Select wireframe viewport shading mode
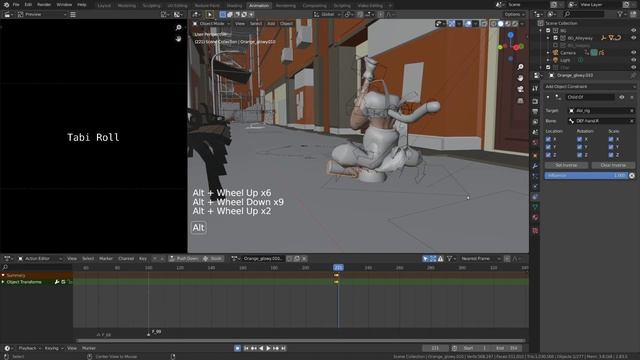 pyautogui.click(x=493, y=24)
